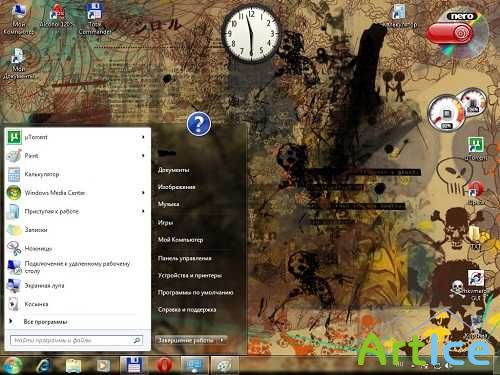Click the Nero disc gadget

click(457, 33)
